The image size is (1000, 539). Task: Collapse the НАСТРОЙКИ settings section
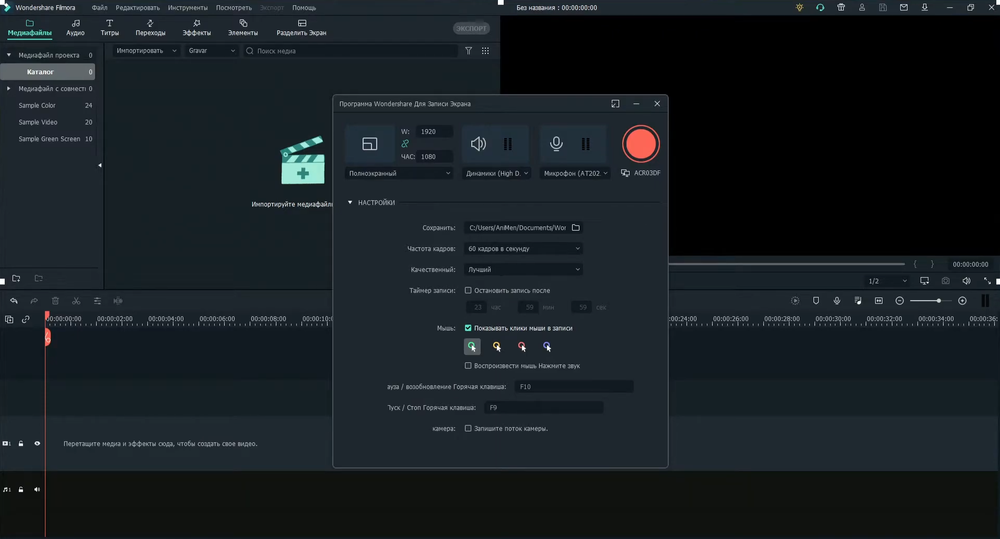(x=350, y=203)
